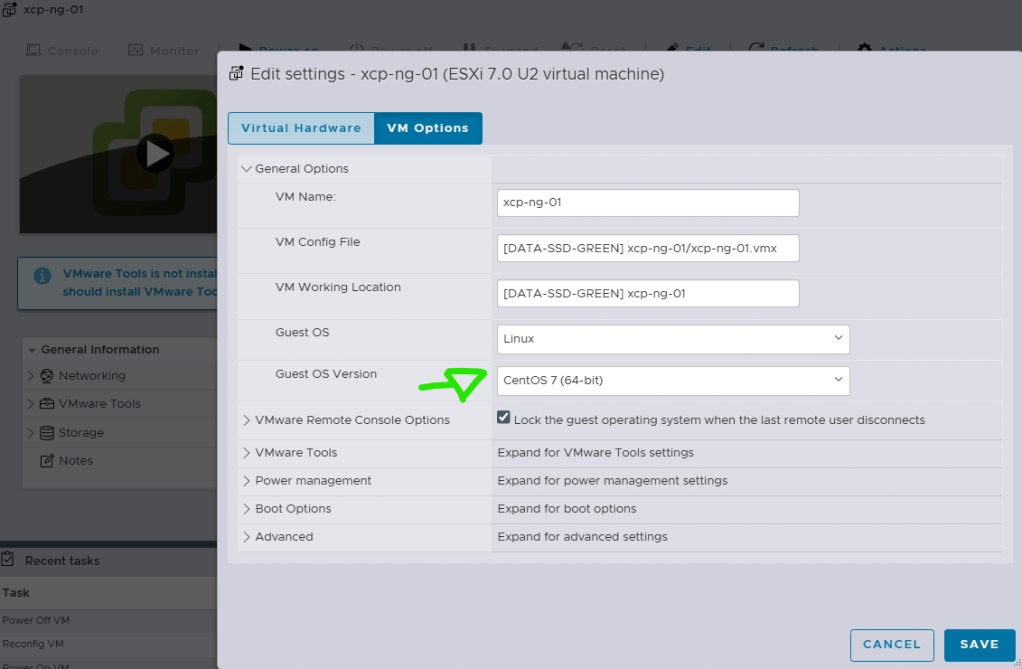Open the Guest OS Version dropdown
The height and width of the screenshot is (669, 1022).
pyautogui.click(x=673, y=381)
